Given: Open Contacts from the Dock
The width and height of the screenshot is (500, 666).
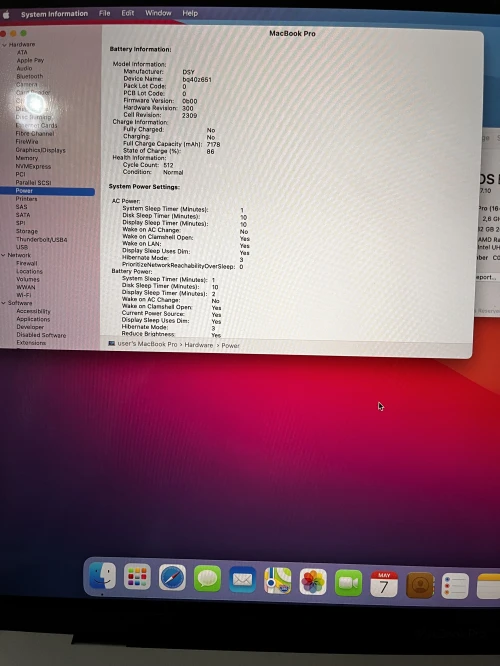Looking at the screenshot, I should click(420, 585).
